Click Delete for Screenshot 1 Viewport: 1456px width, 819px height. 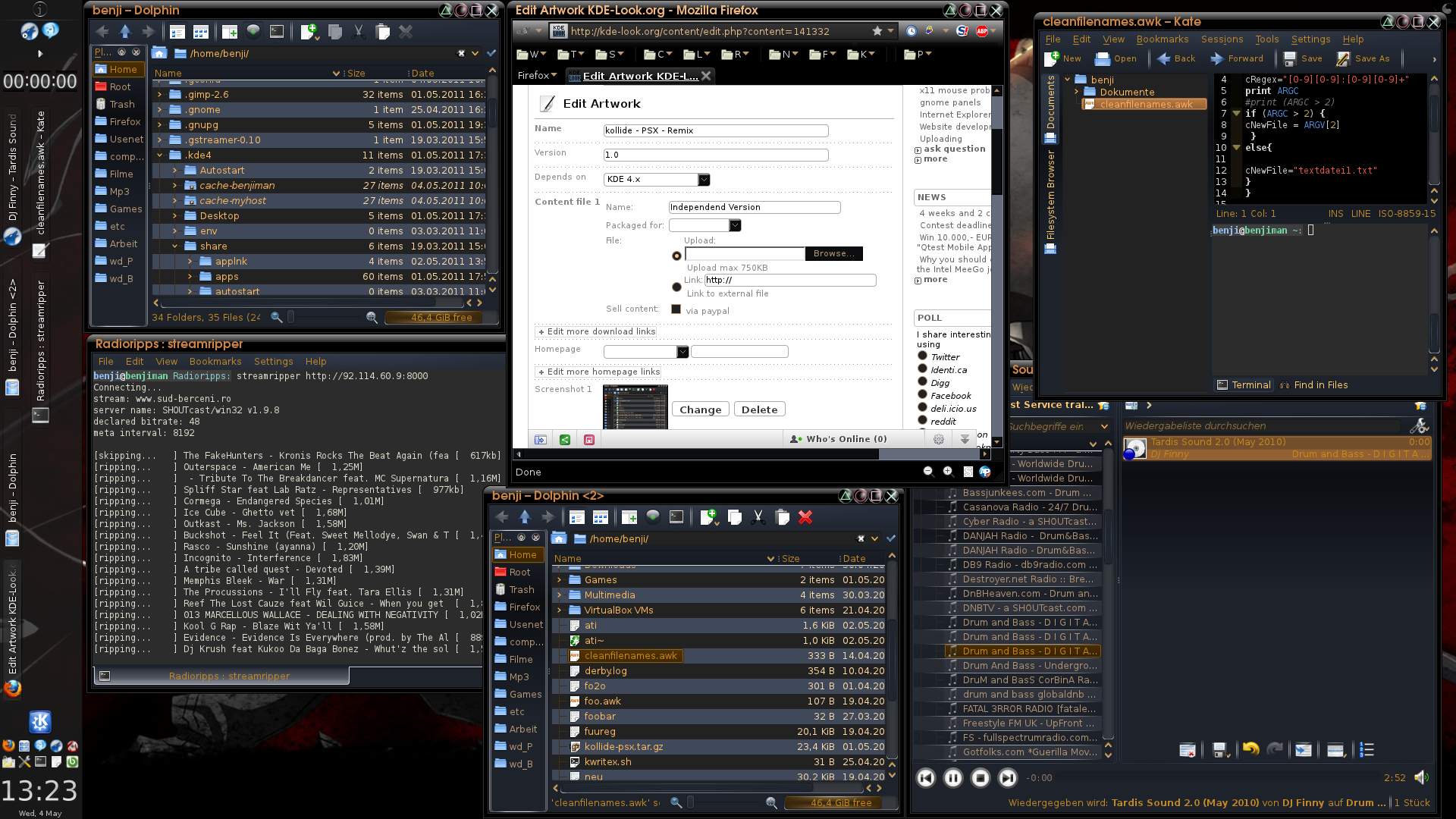point(759,409)
